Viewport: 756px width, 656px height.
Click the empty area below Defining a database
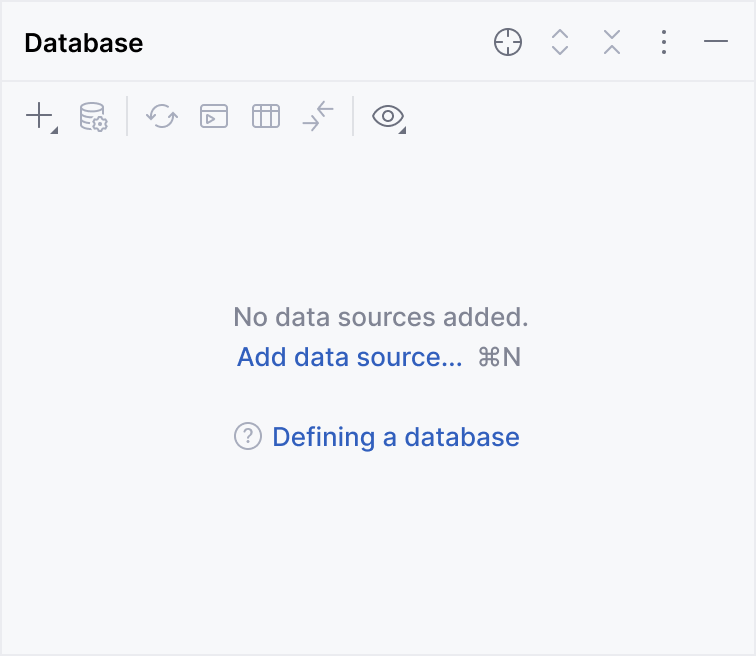tap(378, 550)
